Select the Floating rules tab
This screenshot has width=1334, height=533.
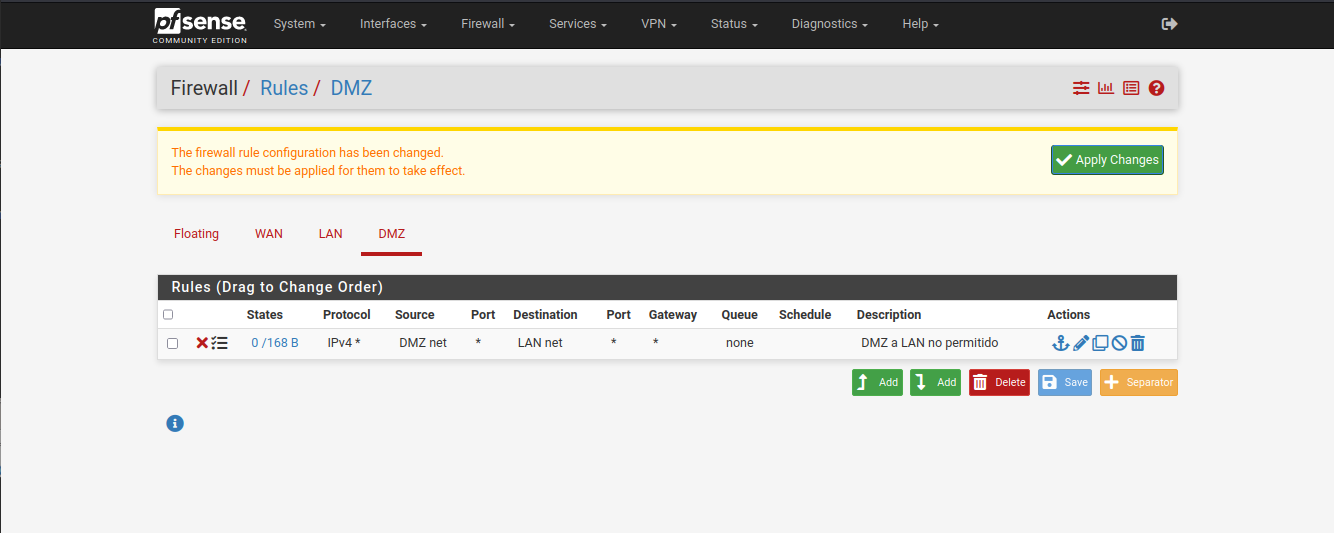click(x=196, y=234)
